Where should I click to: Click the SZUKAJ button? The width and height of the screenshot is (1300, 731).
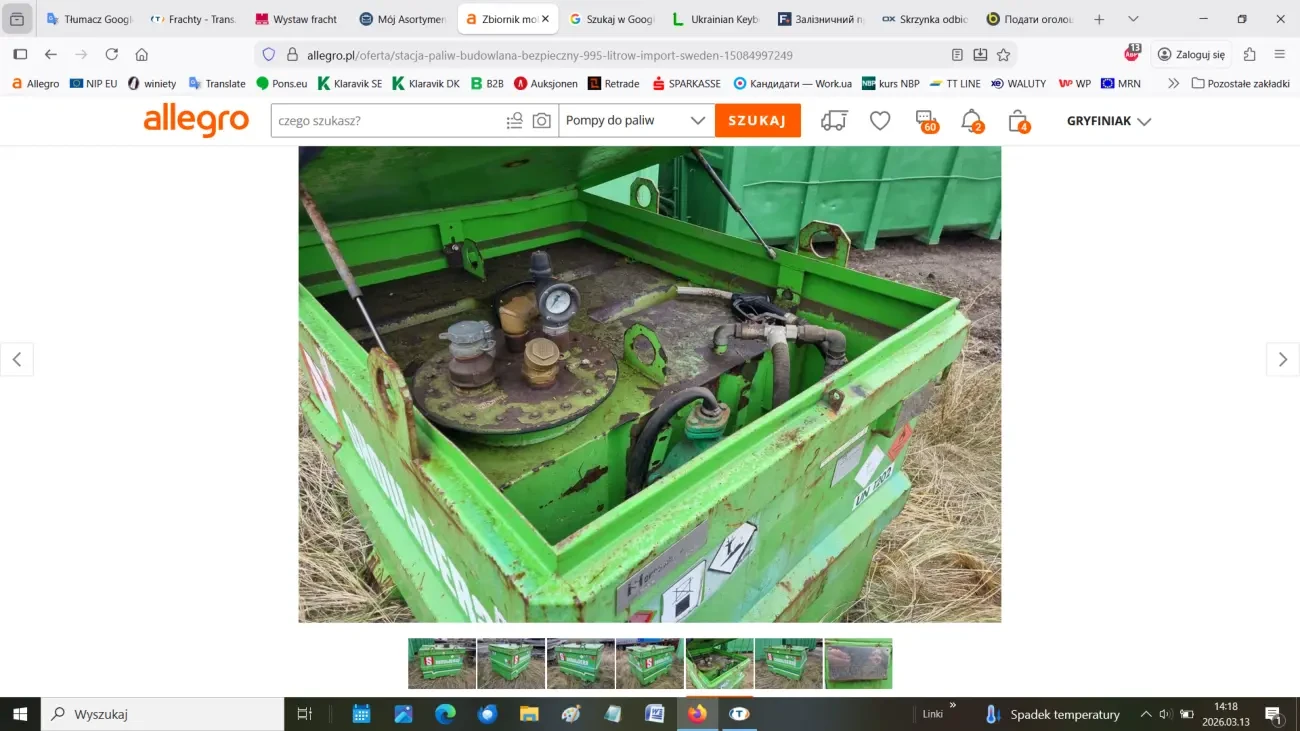(757, 120)
